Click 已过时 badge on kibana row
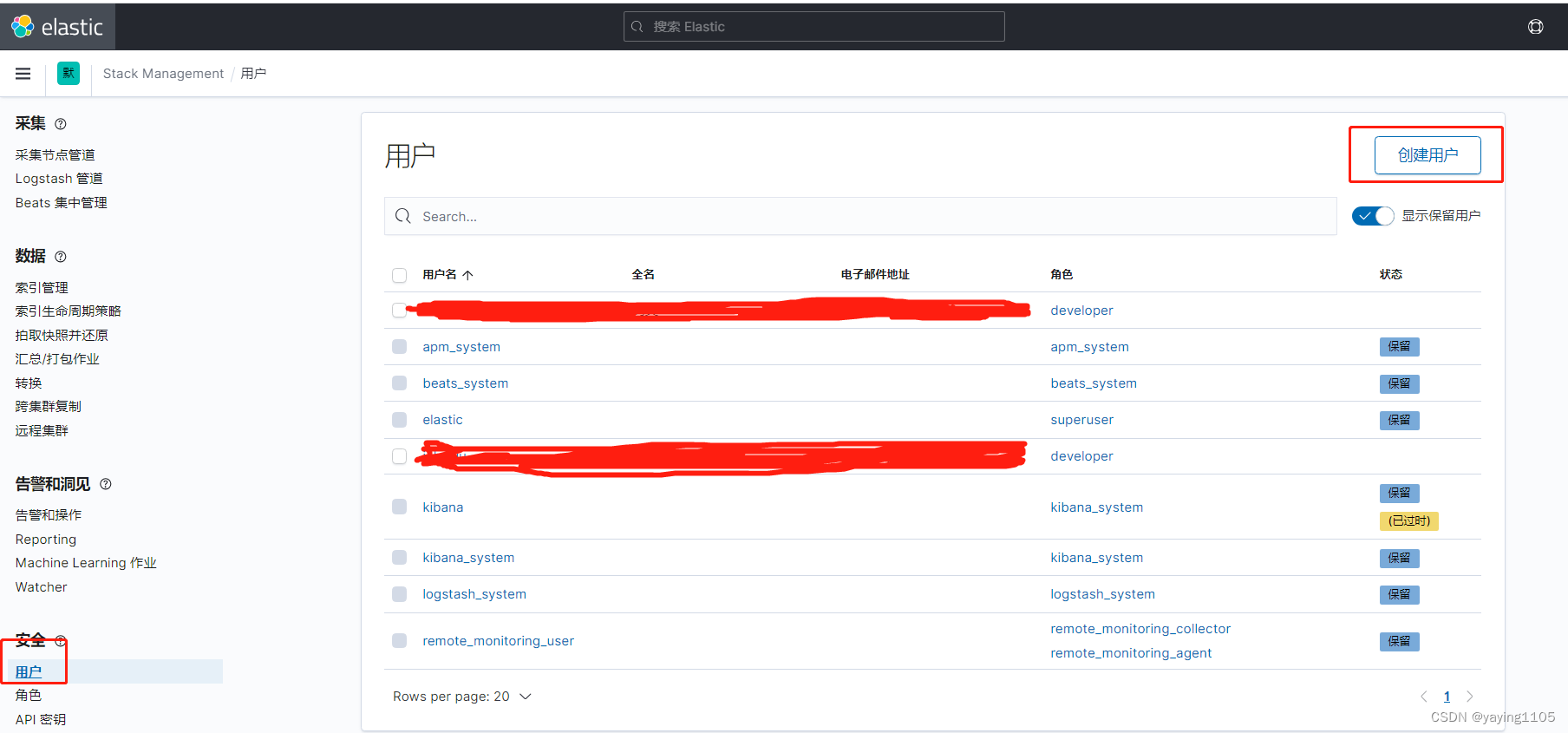This screenshot has width=1568, height=733. (x=1409, y=521)
